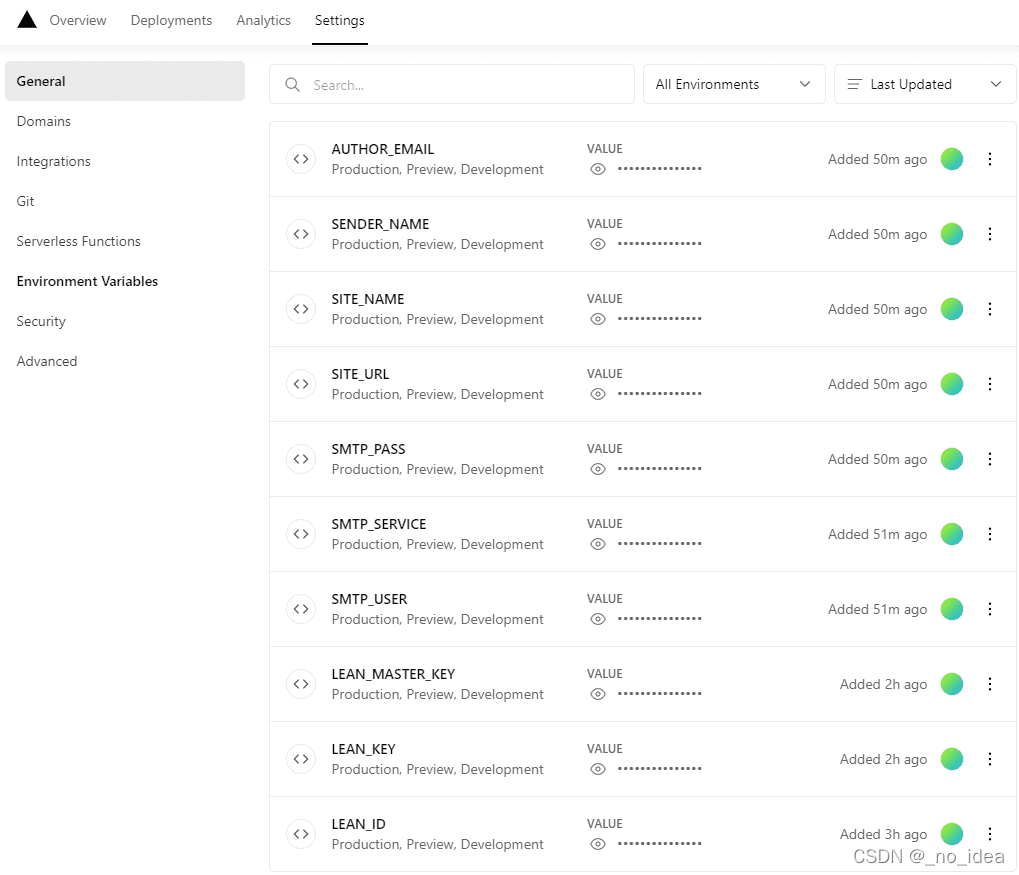Reveal the LEAN_ID value
This screenshot has width=1019, height=875.
(x=598, y=844)
